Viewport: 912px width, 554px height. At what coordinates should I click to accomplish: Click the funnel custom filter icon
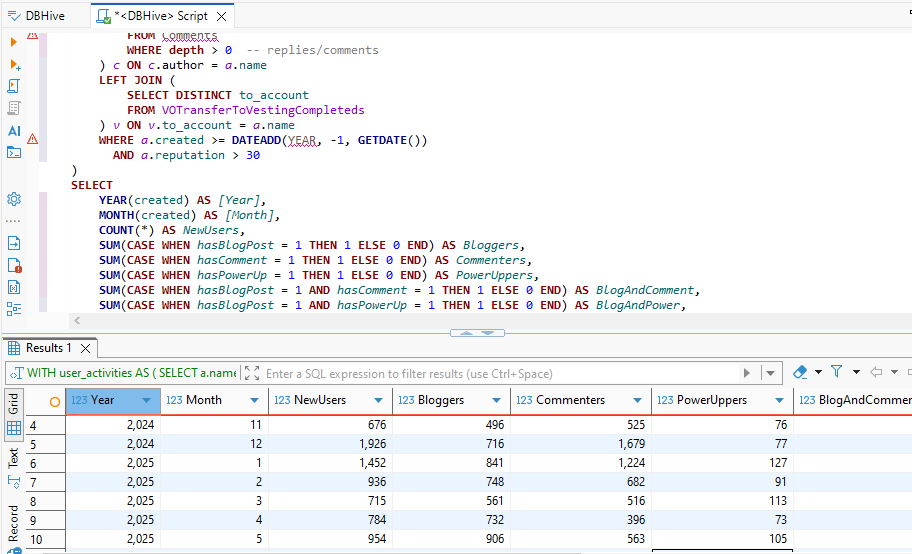coord(836,371)
